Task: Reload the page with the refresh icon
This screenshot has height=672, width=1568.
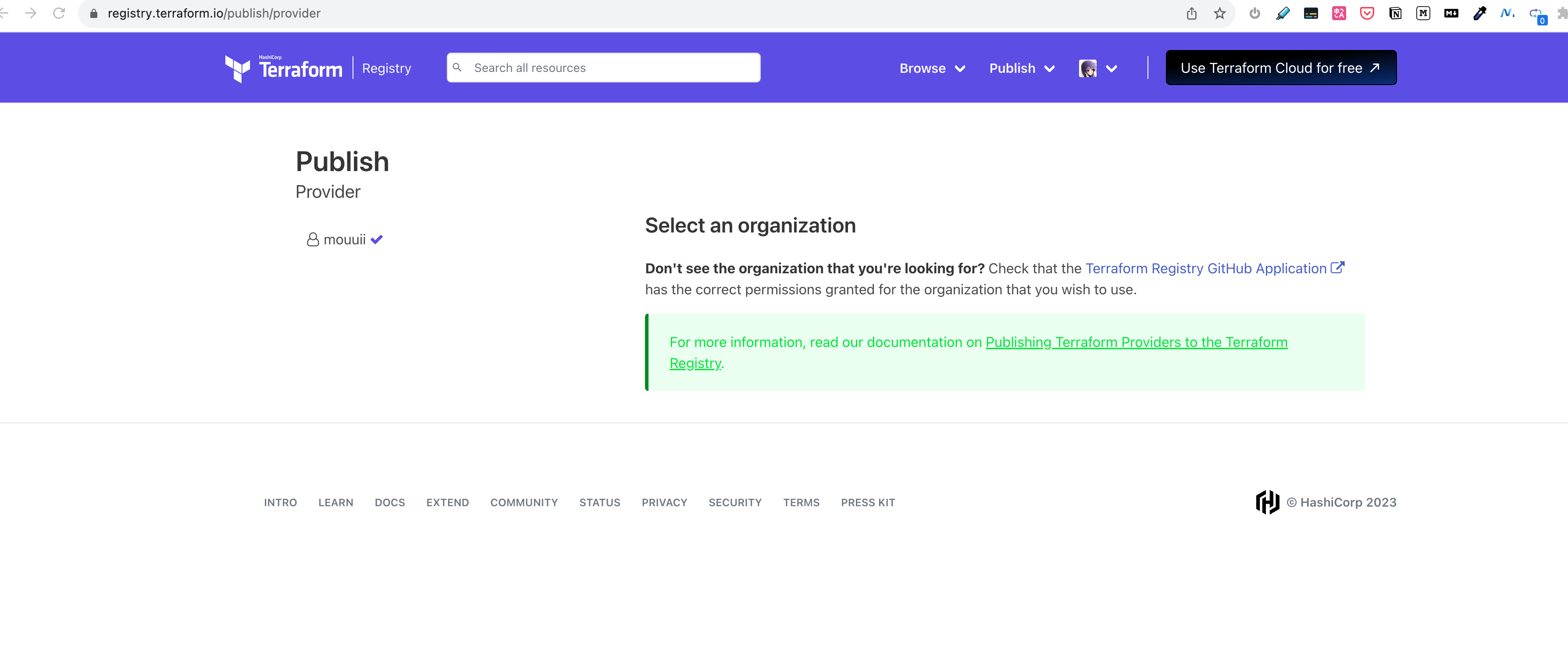Action: [x=59, y=13]
